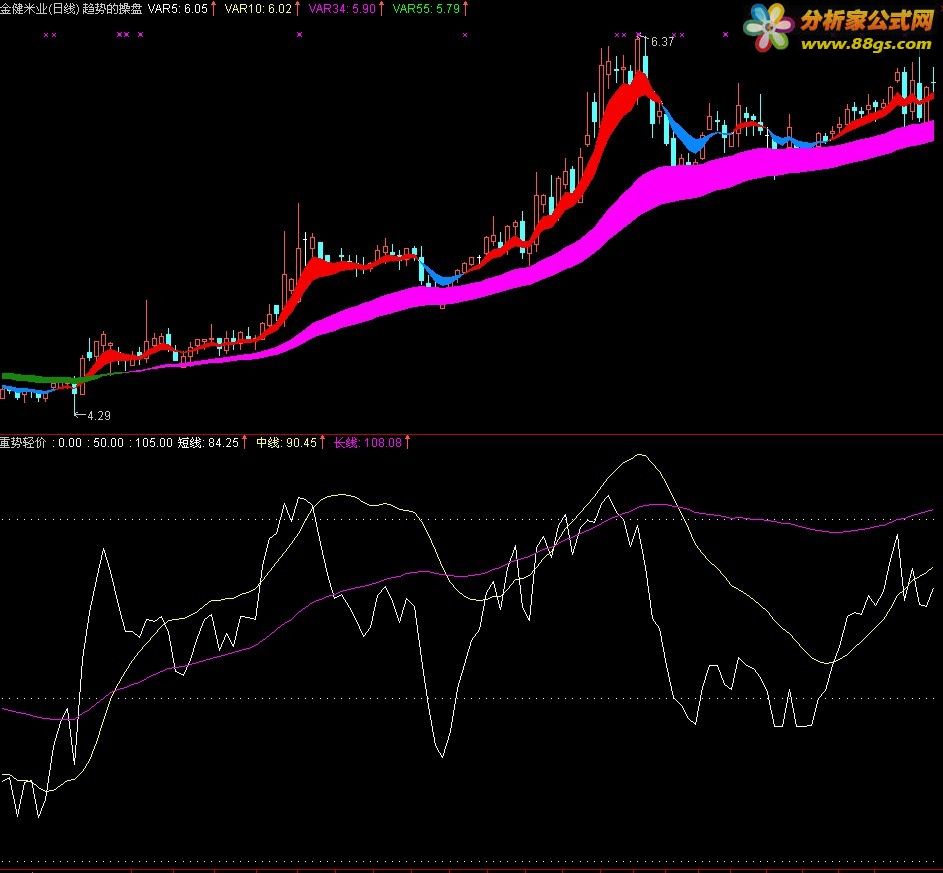This screenshot has width=943, height=873.
Task: Click the 中线: 90.45 value label
Action: click(286, 443)
